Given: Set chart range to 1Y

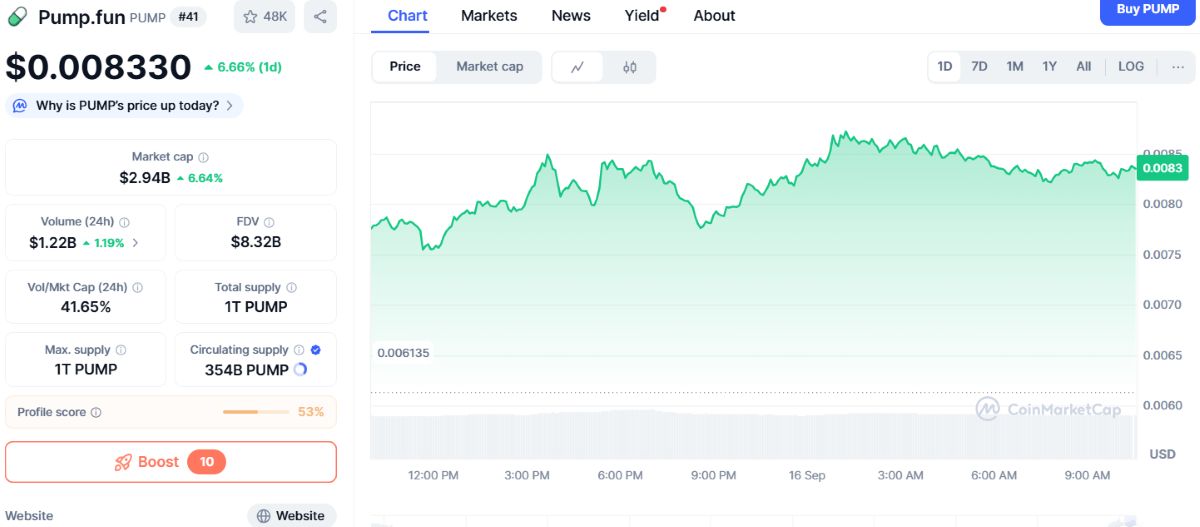Looking at the screenshot, I should point(1049,66).
